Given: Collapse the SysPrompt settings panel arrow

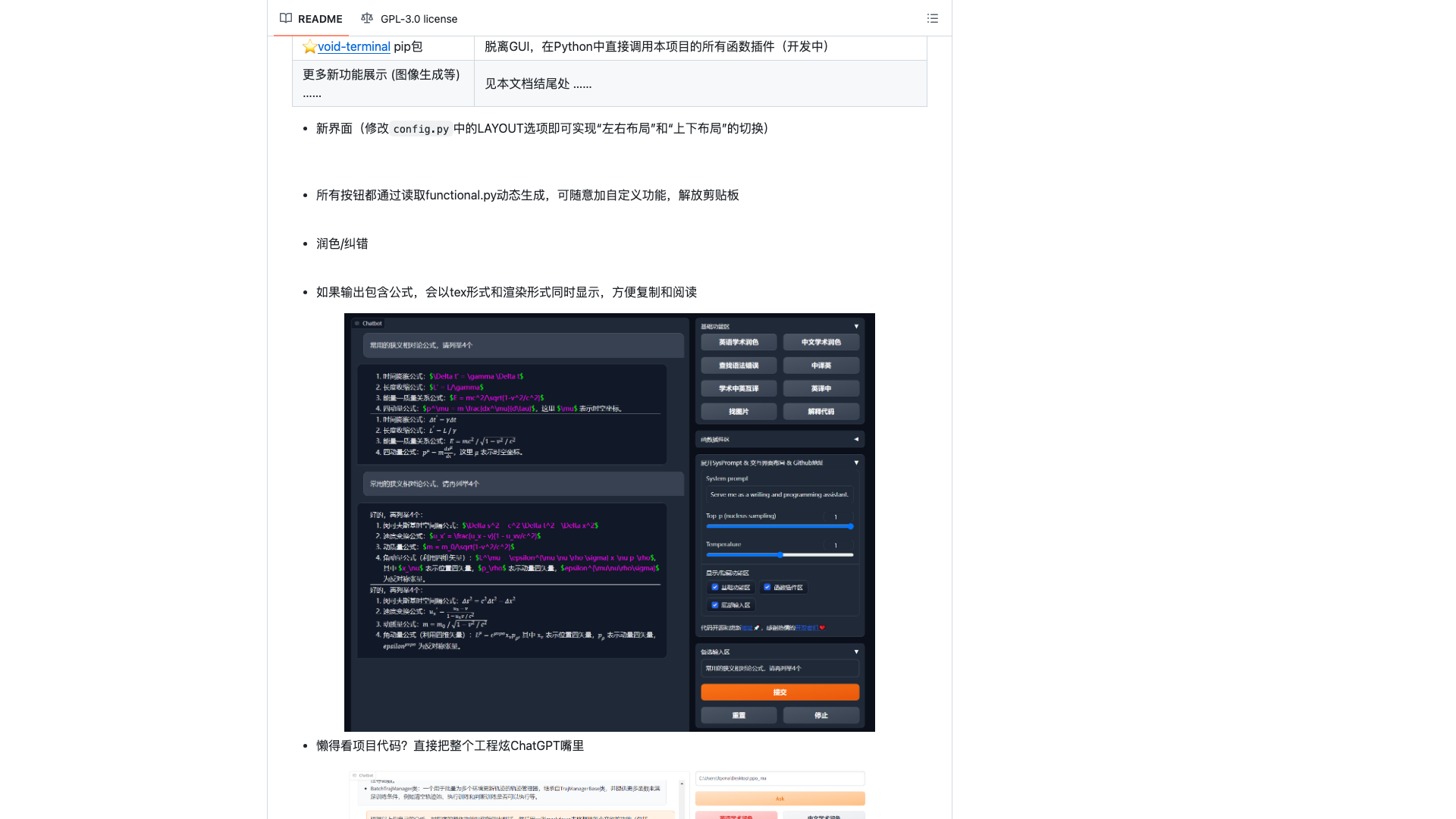Looking at the screenshot, I should pyautogui.click(x=856, y=463).
